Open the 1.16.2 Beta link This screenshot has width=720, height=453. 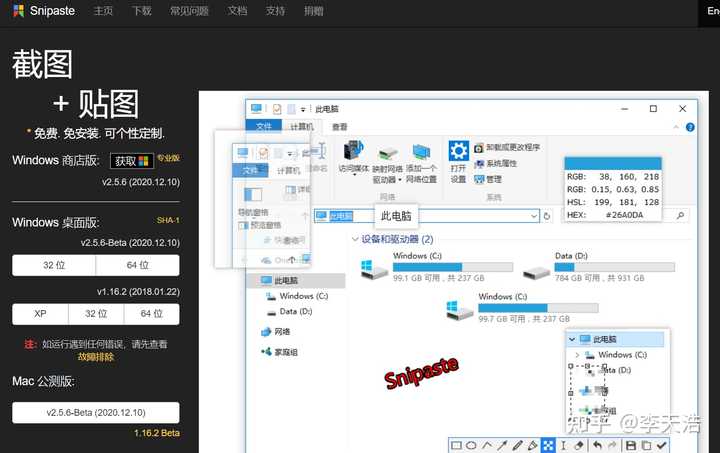tap(157, 433)
